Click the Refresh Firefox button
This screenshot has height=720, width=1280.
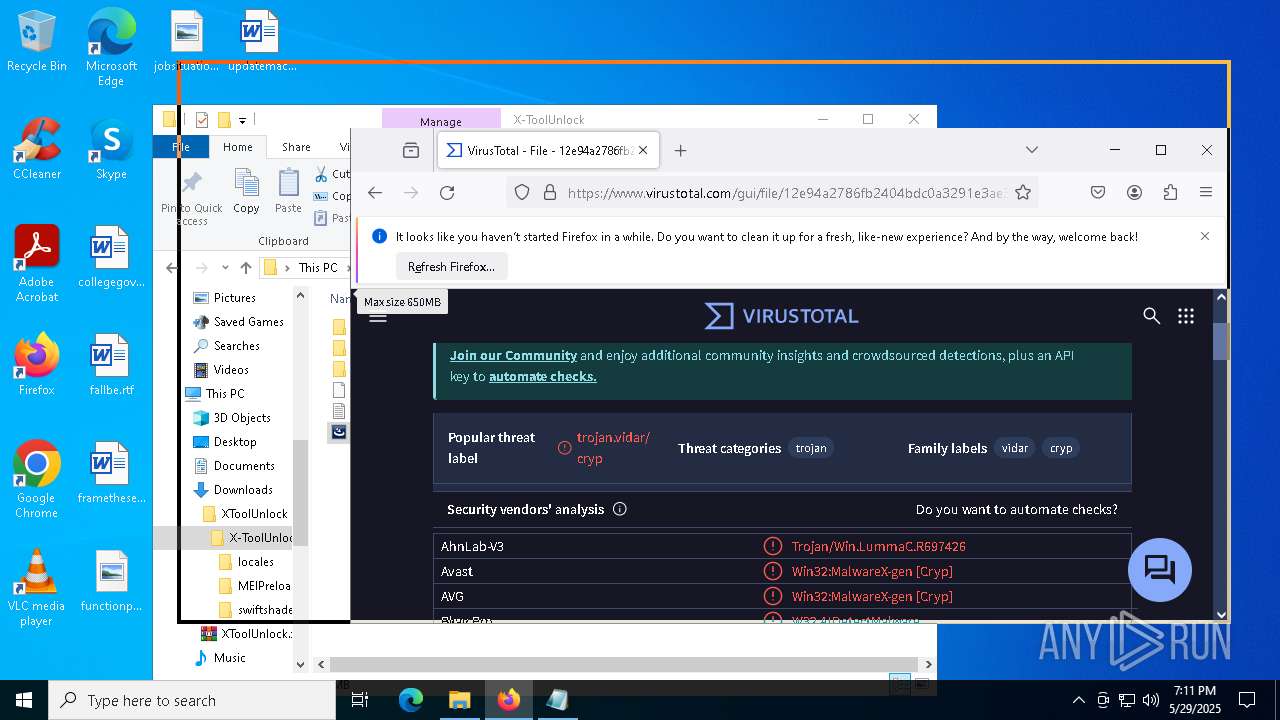451,267
